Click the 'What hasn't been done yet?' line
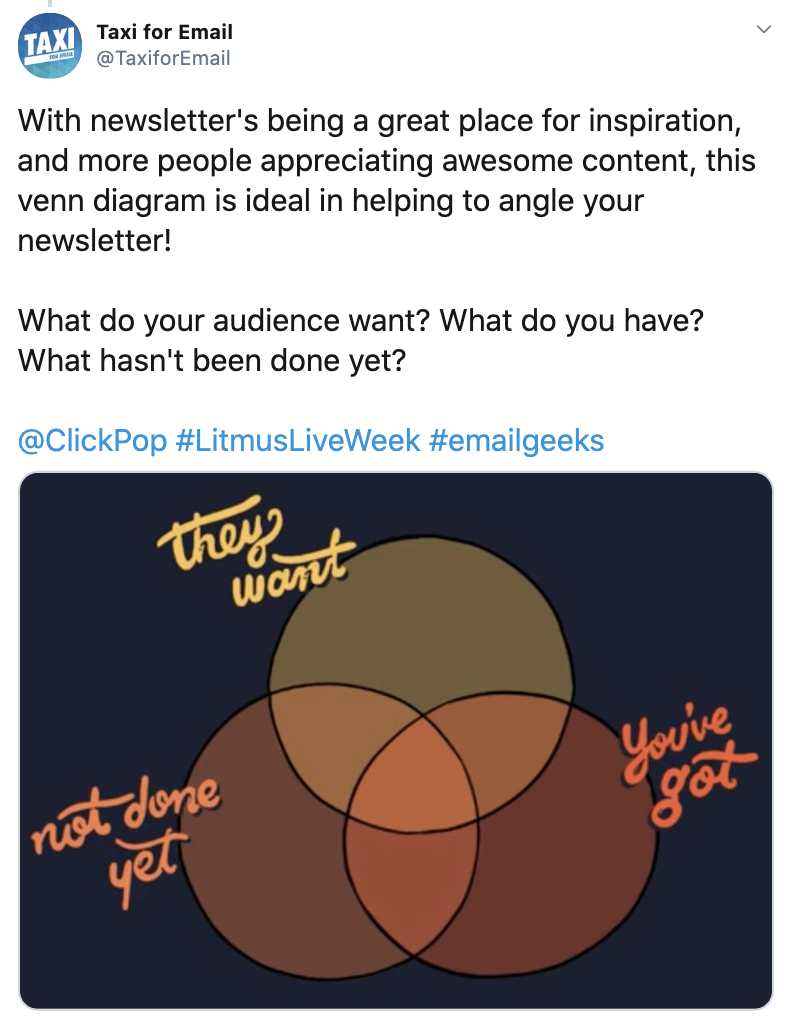The width and height of the screenshot is (788, 1018). 212,360
